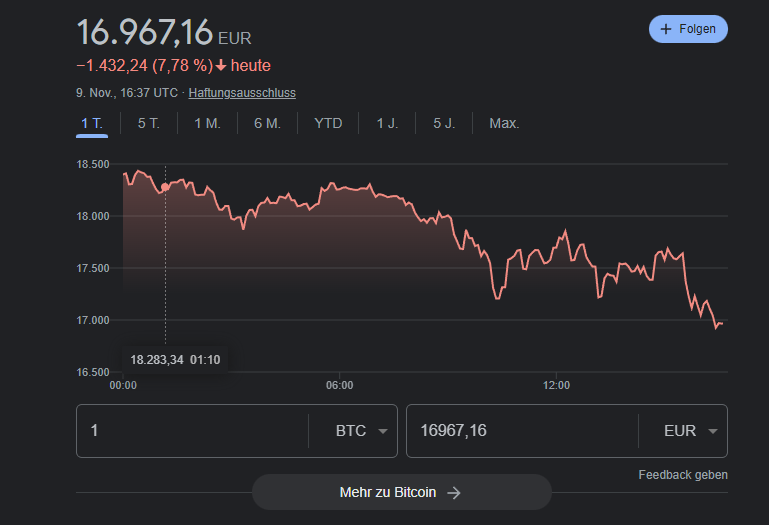The image size is (769, 525).
Task: Click the Feedback geben link
Action: [x=683, y=475]
